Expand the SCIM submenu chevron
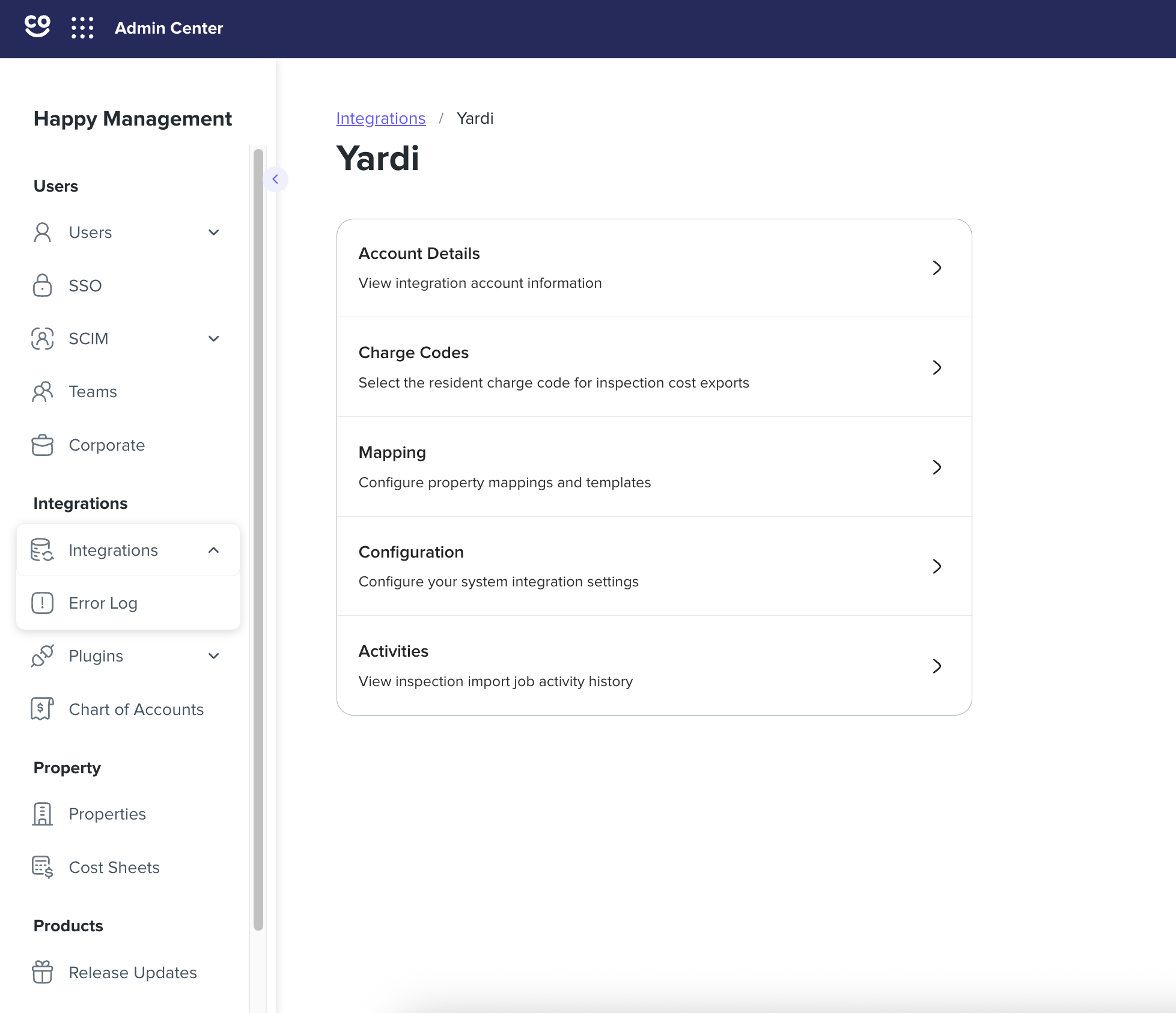This screenshot has height=1013, width=1176. (x=214, y=339)
